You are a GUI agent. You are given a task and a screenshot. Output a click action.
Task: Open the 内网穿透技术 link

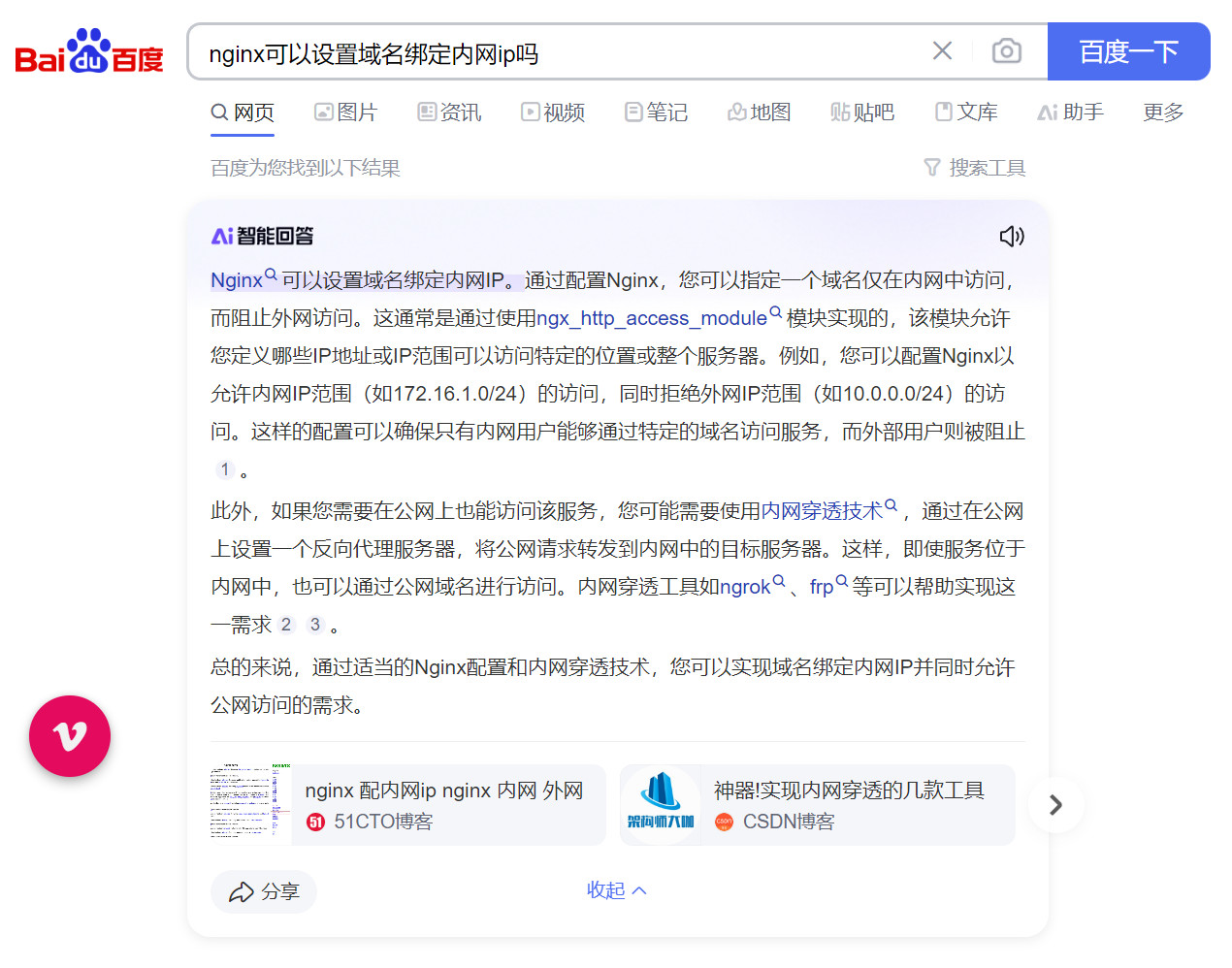click(822, 511)
